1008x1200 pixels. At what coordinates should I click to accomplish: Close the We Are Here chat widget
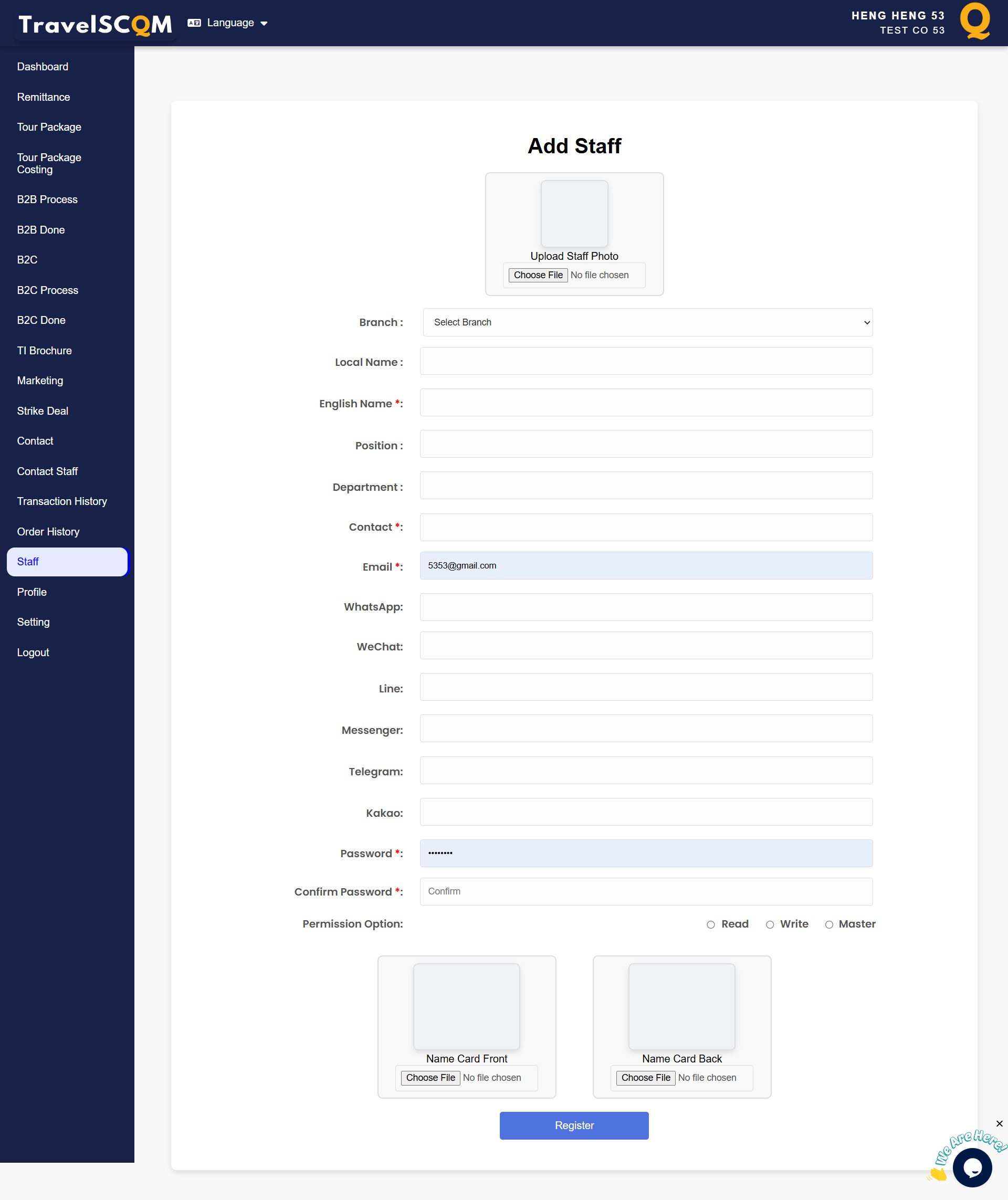[999, 1124]
